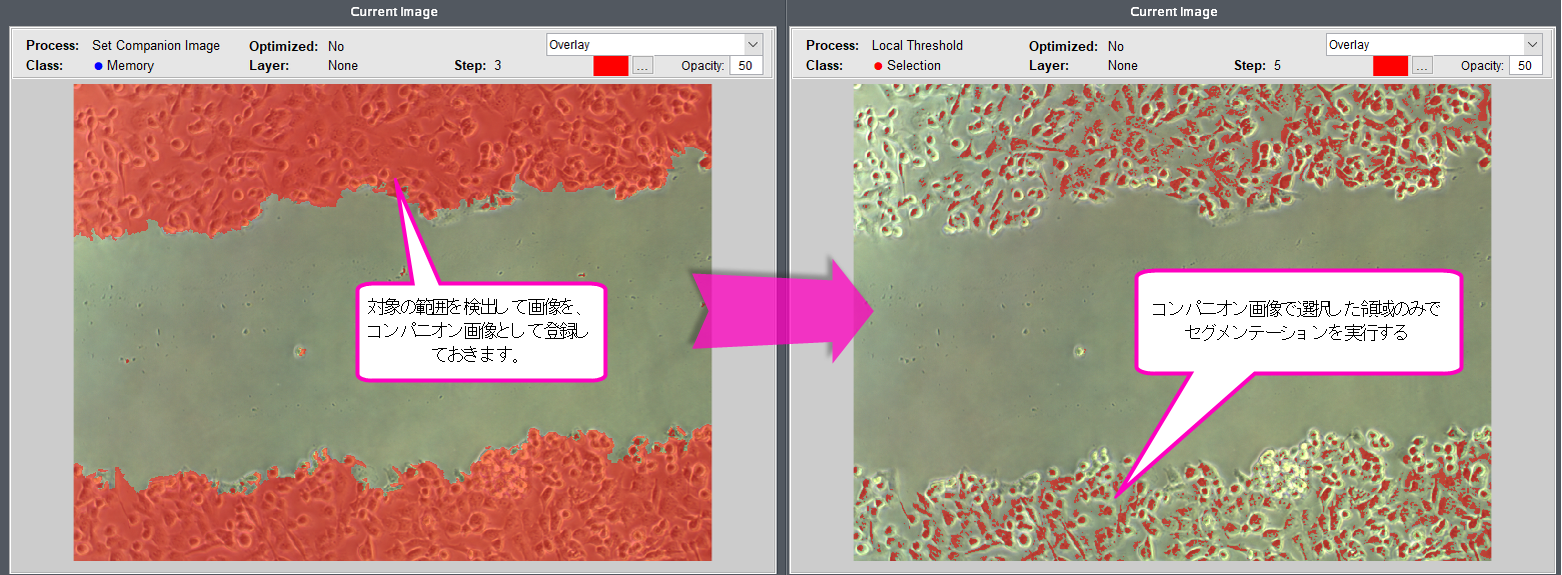This screenshot has width=1562, height=575.
Task: Click the Set Companion Image overlay picture
Action: click(x=392, y=322)
